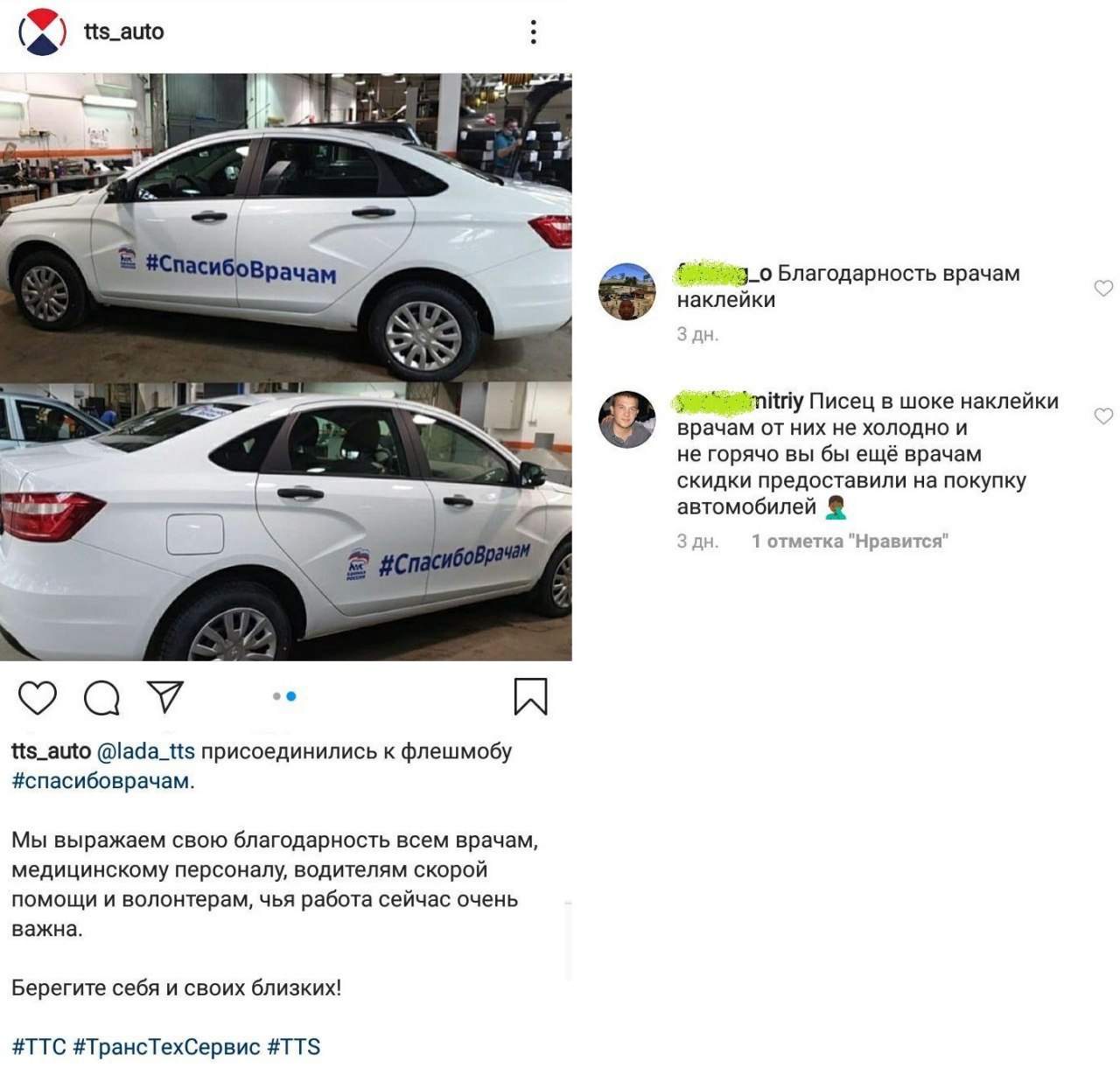Like the 'Писец в шоке' comment heart
The height and width of the screenshot is (1068, 1120).
(x=1103, y=415)
